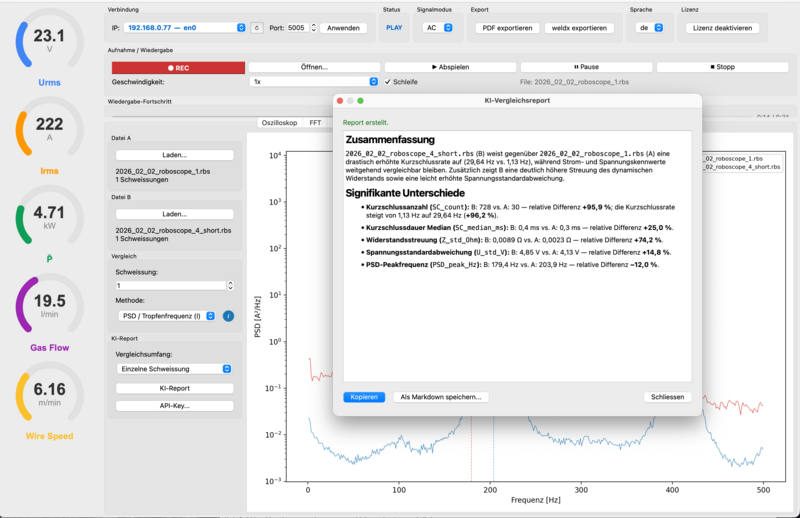Click the refresh icon next to IP field

point(257,28)
